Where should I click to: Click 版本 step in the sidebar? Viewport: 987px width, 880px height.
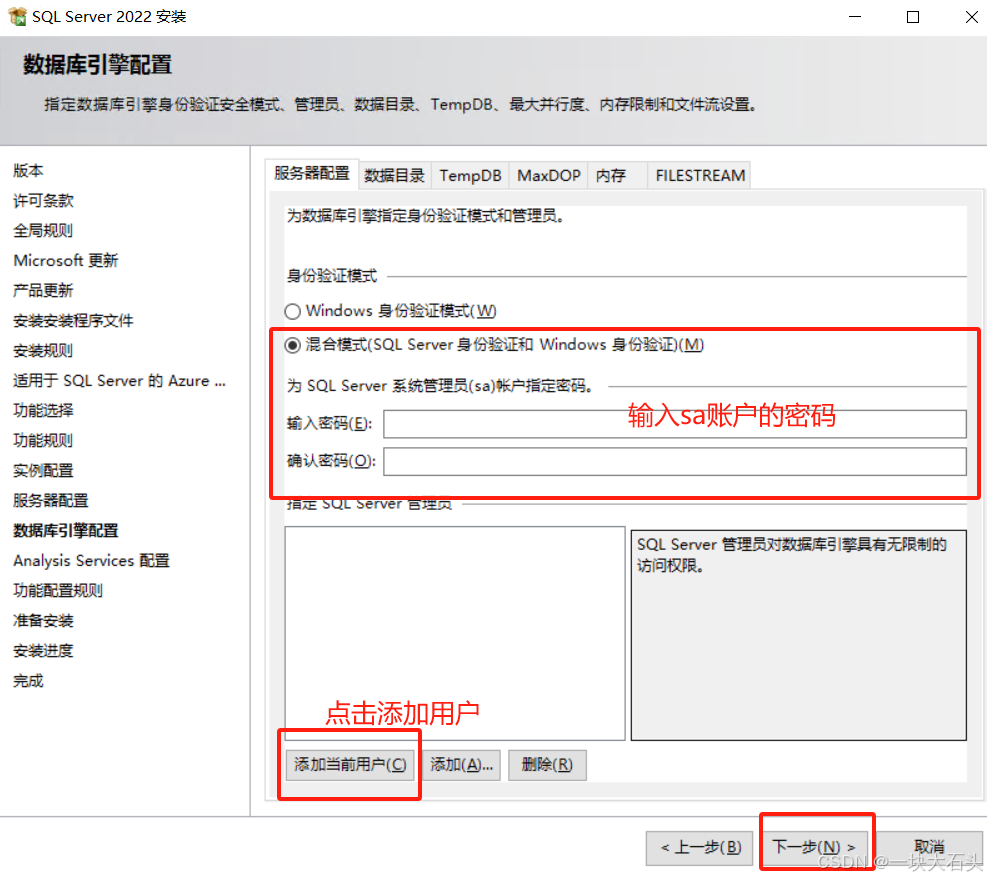pyautogui.click(x=28, y=171)
